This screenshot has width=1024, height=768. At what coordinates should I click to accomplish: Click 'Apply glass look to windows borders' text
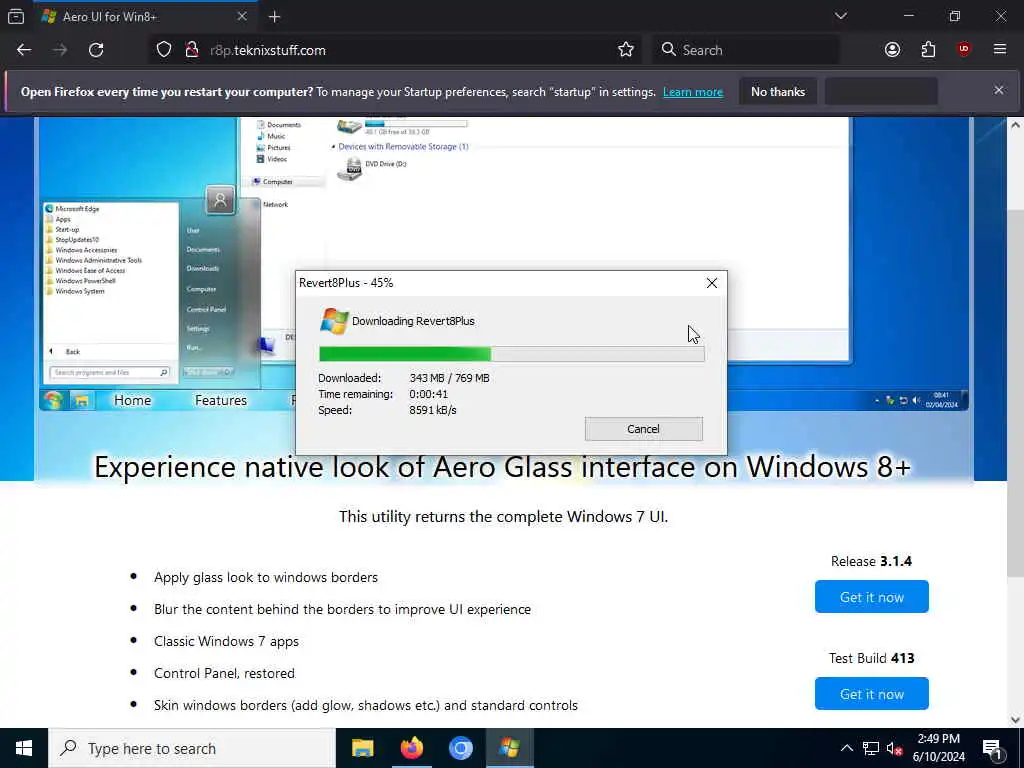coord(266,577)
